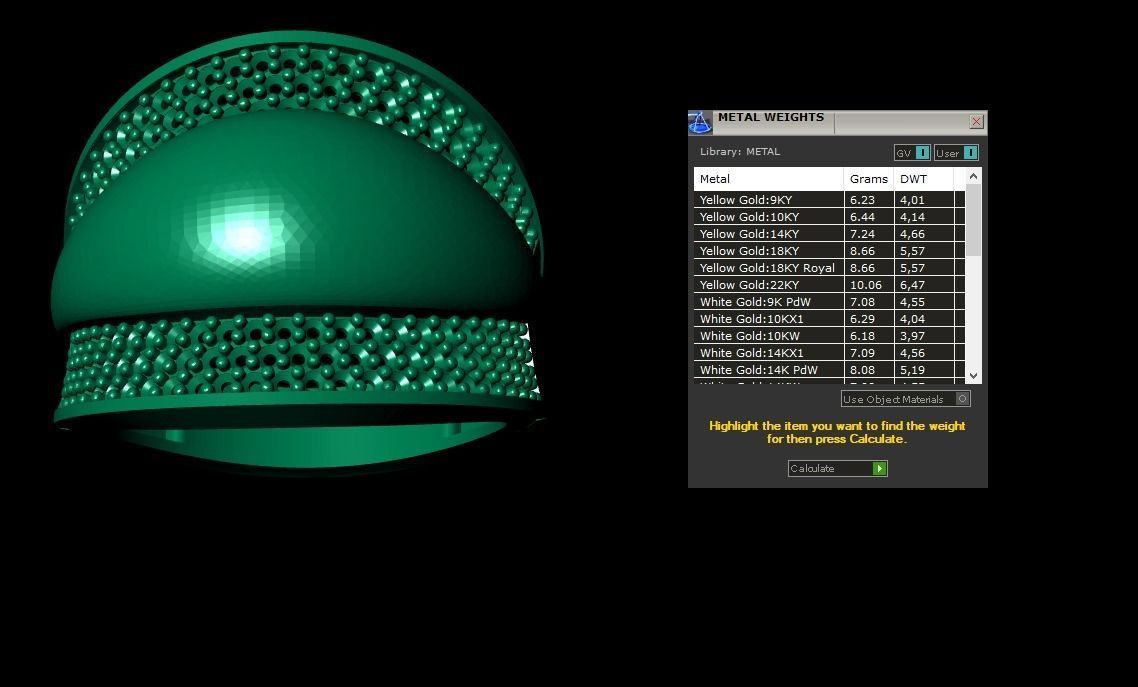The height and width of the screenshot is (687, 1138).
Task: Select the Yellow Gold:9KY row
Action: click(829, 199)
